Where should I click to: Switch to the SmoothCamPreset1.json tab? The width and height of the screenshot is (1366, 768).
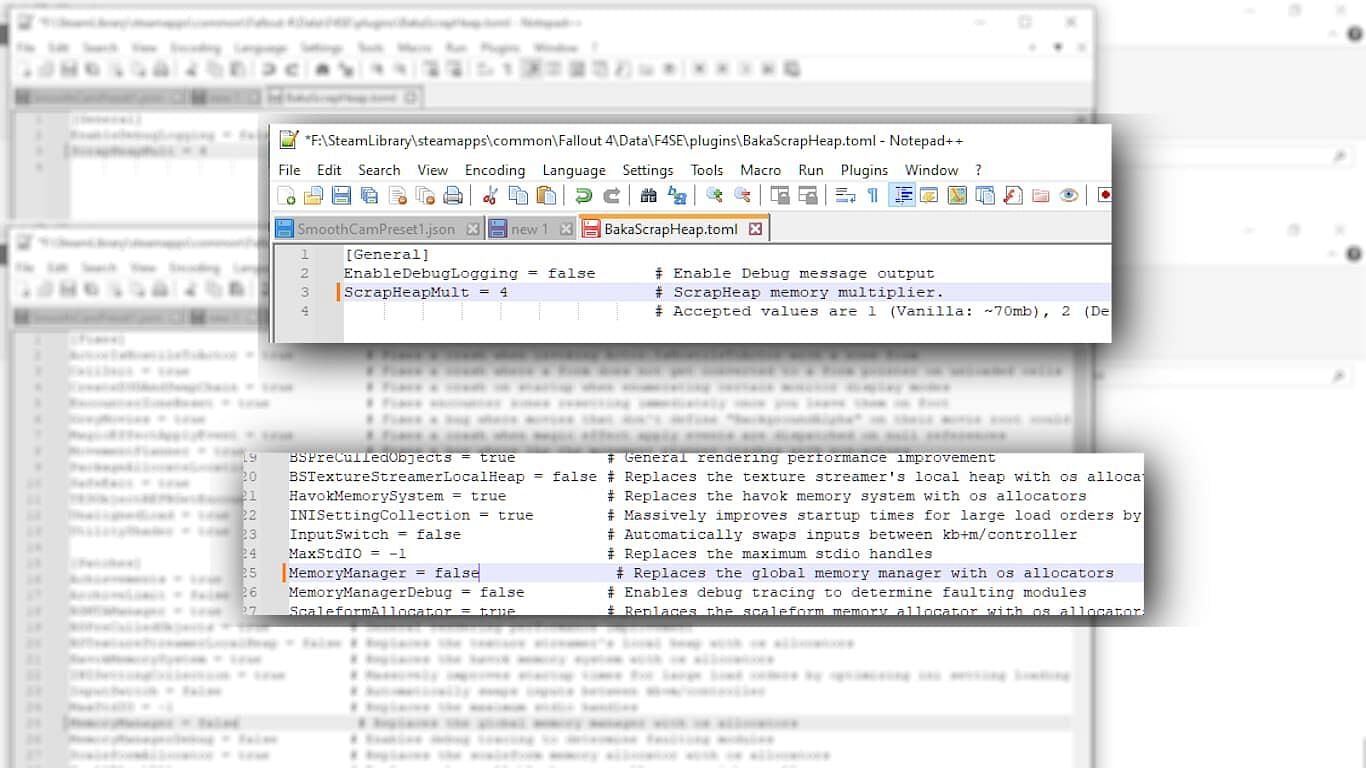pyautogui.click(x=376, y=229)
